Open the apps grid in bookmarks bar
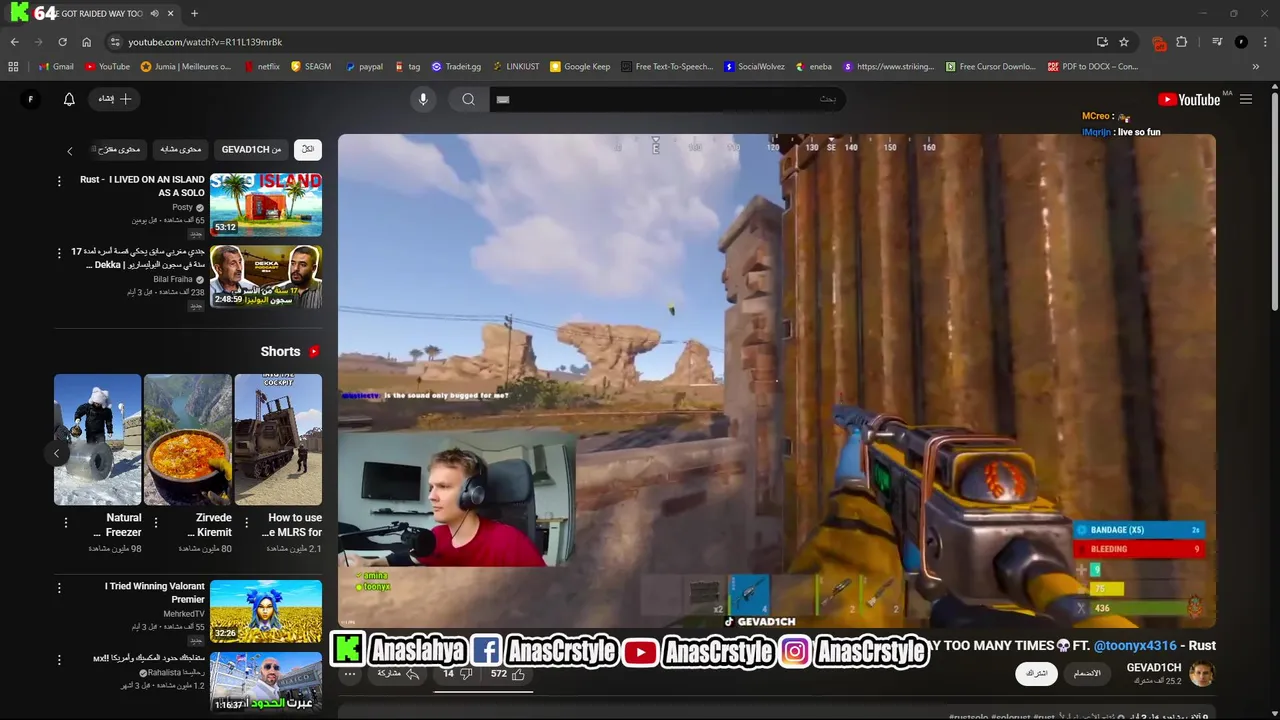The height and width of the screenshot is (720, 1280). tap(13, 66)
